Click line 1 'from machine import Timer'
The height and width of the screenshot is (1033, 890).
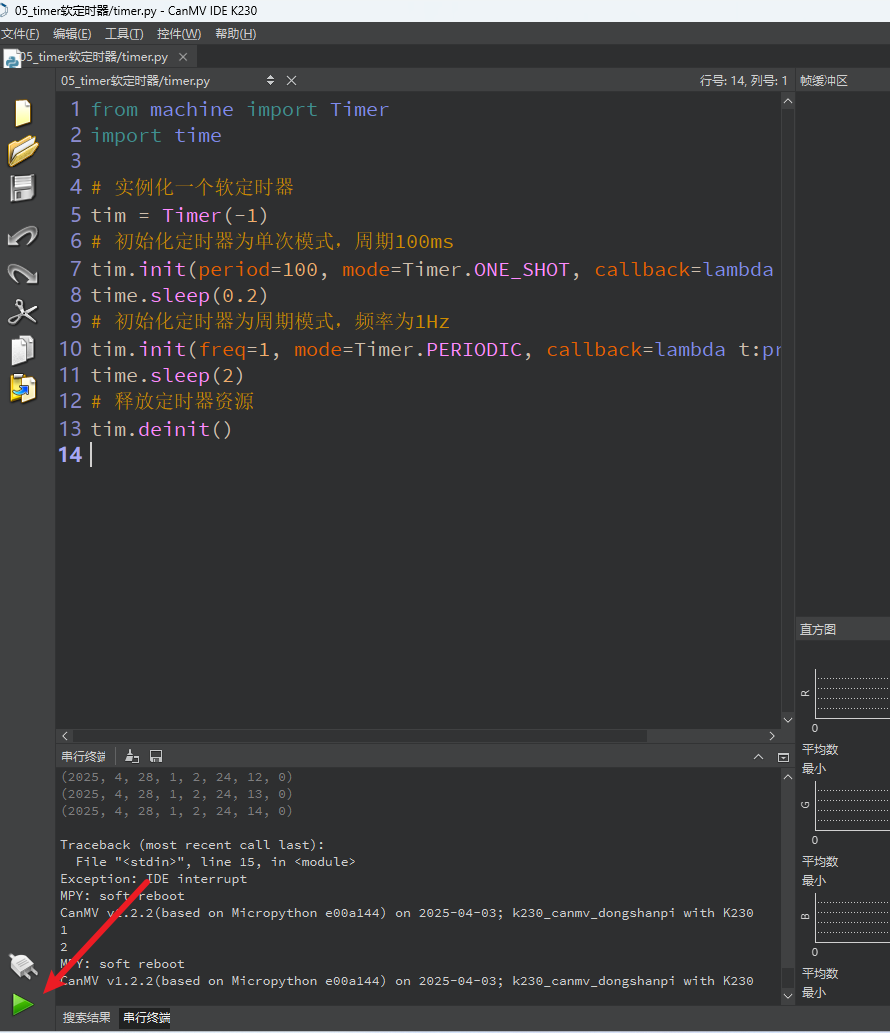(x=240, y=109)
